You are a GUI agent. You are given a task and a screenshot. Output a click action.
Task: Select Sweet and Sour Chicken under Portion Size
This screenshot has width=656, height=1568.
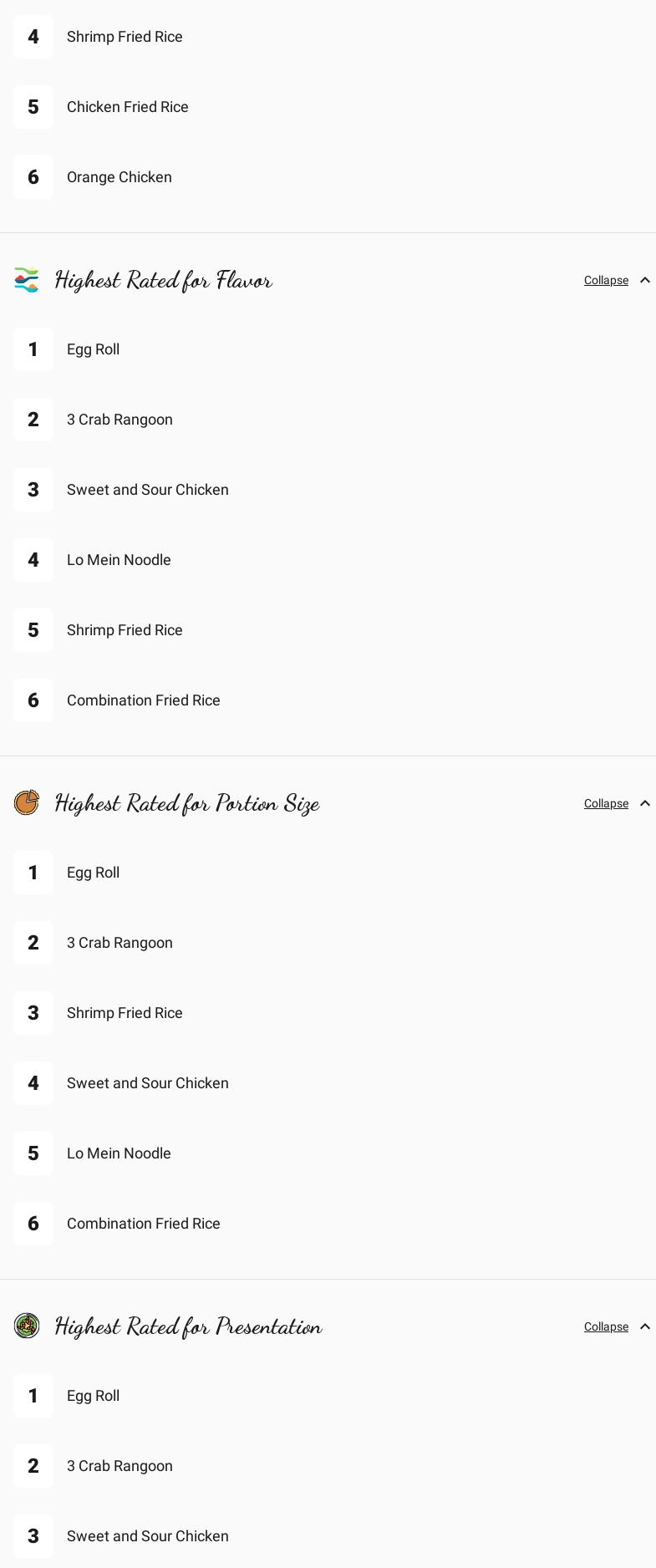[x=148, y=1083]
